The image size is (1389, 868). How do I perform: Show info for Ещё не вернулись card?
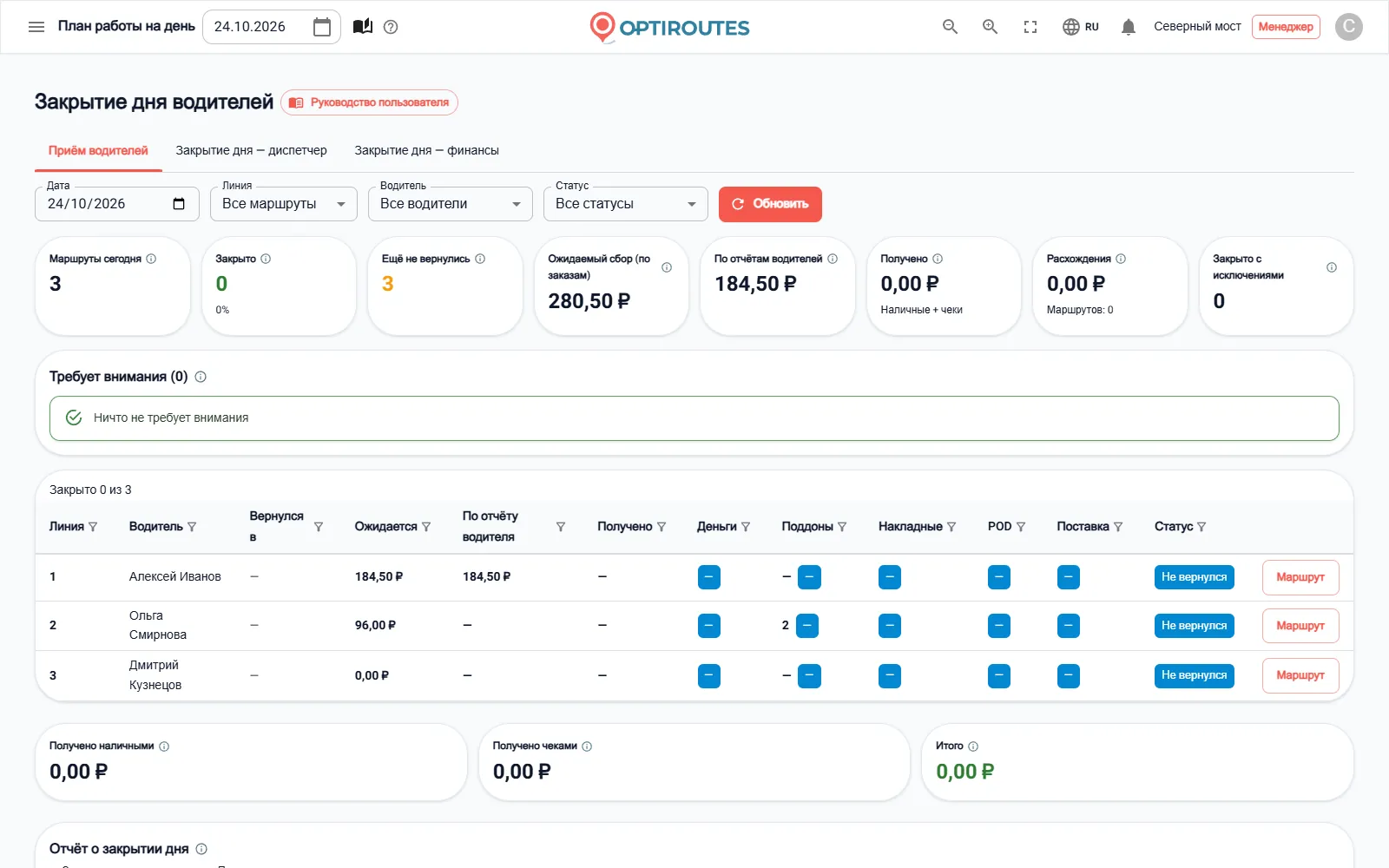tap(480, 259)
